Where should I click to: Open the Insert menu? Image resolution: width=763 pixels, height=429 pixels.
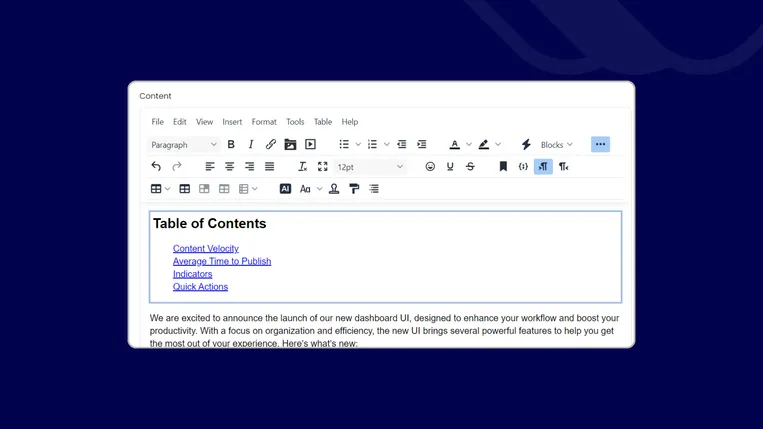pyautogui.click(x=232, y=122)
